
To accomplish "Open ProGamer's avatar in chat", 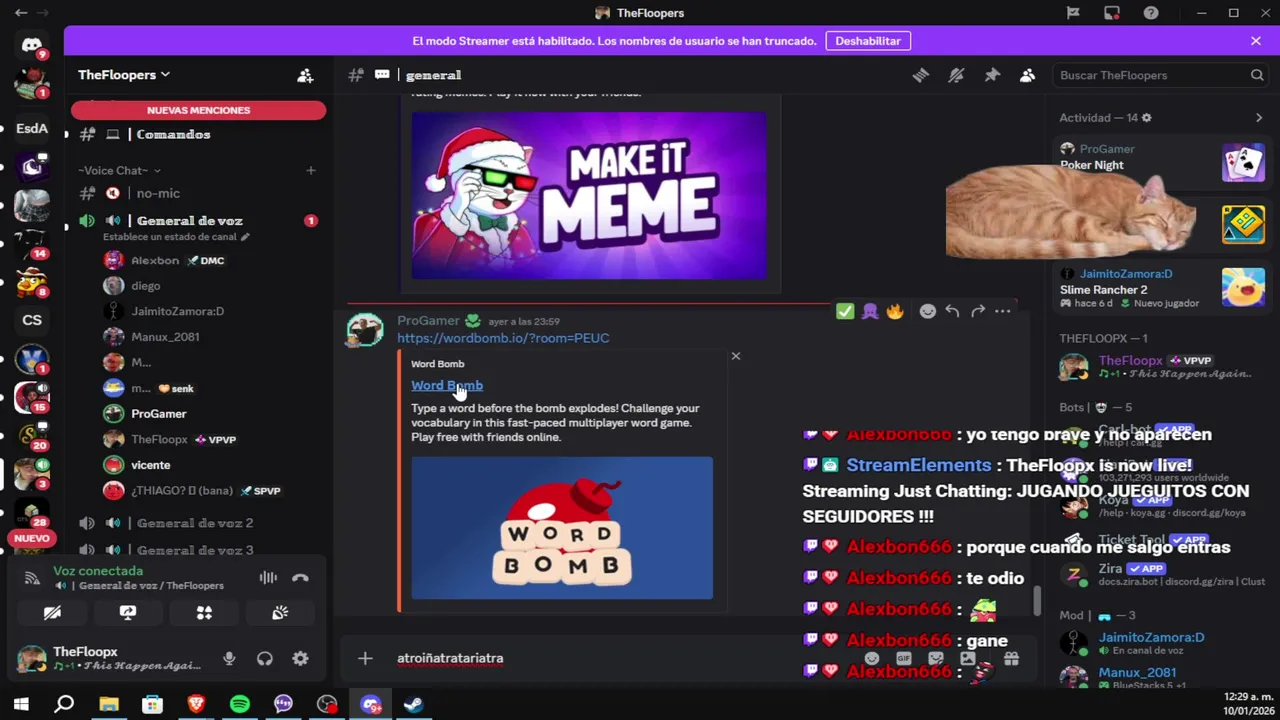I will (x=365, y=331).
